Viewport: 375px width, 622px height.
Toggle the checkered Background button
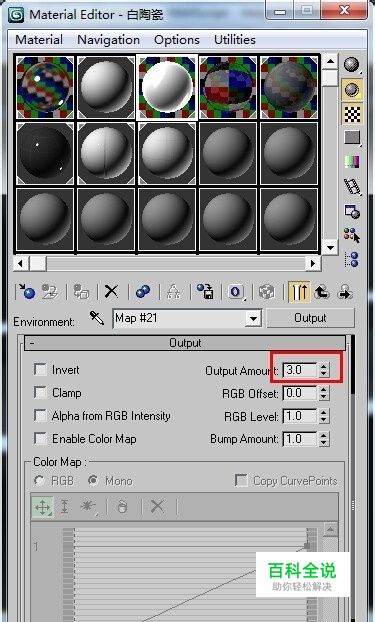pyautogui.click(x=352, y=114)
